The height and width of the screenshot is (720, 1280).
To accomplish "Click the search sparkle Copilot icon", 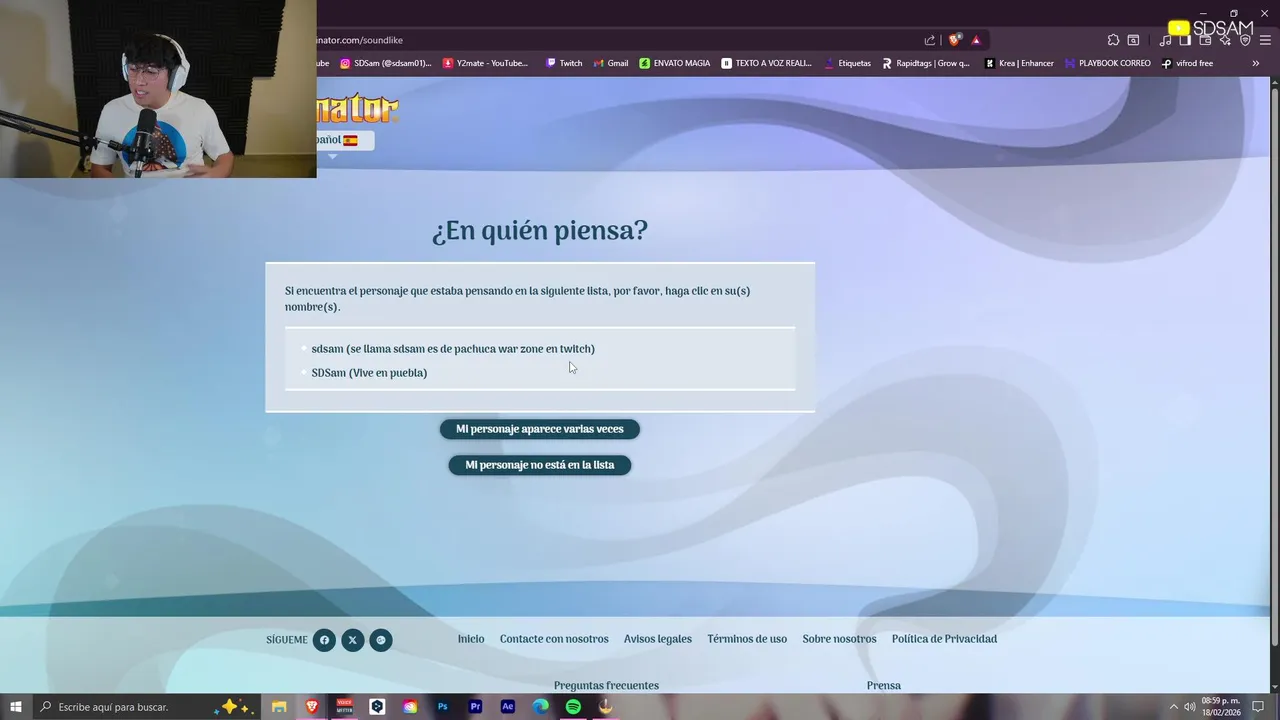I will (x=236, y=707).
